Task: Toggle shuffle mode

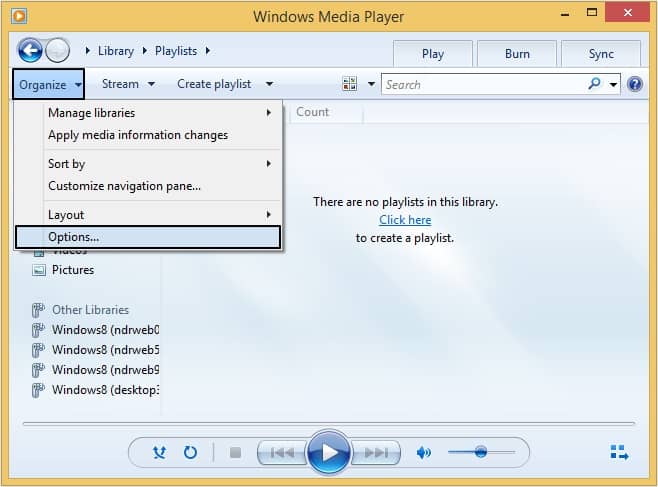Action: point(159,453)
